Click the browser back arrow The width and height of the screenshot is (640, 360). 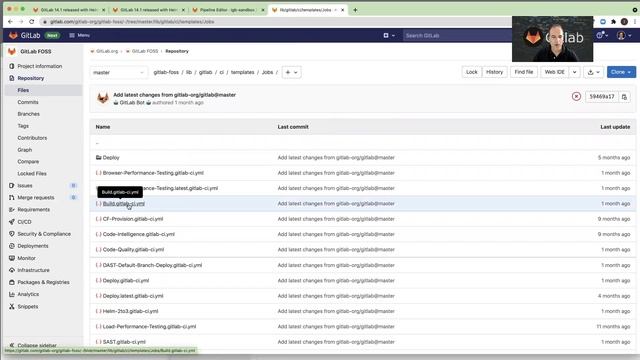click(10, 22)
